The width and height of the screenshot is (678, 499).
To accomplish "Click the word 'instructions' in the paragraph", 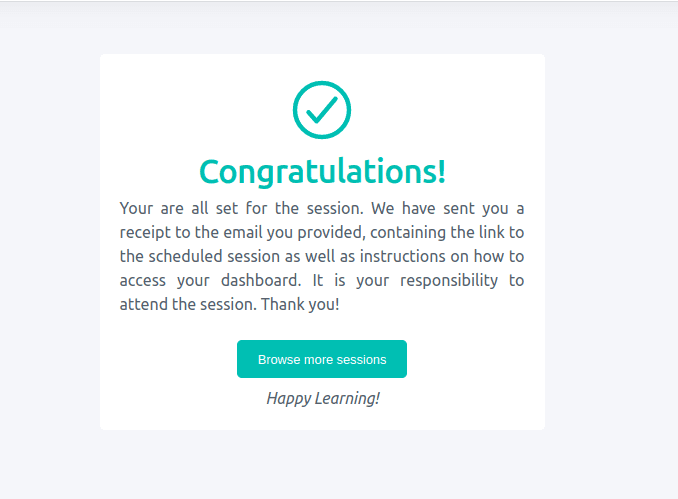I will (402, 256).
